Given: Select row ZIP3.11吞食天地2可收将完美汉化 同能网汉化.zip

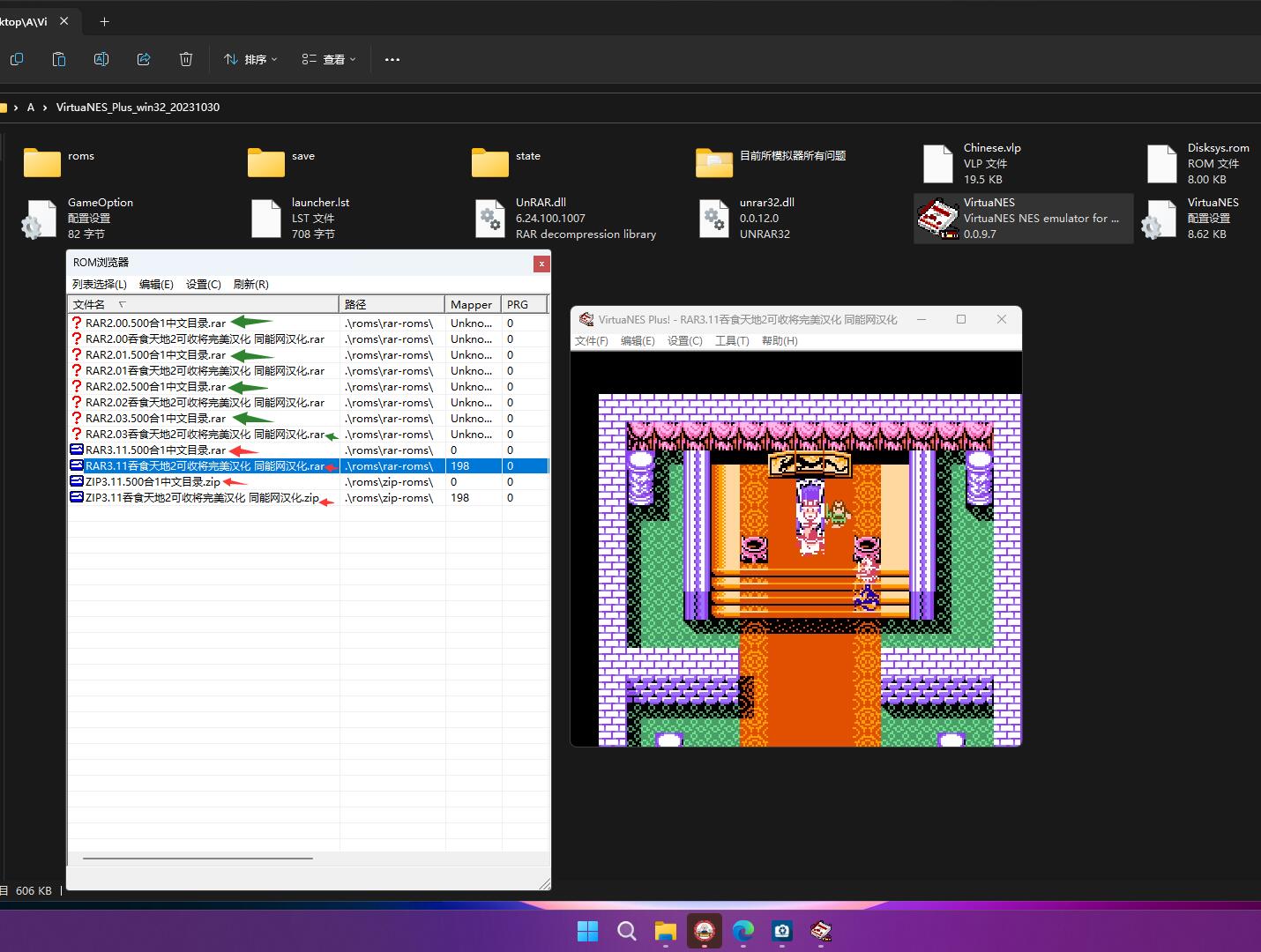Looking at the screenshot, I should click(x=309, y=497).
